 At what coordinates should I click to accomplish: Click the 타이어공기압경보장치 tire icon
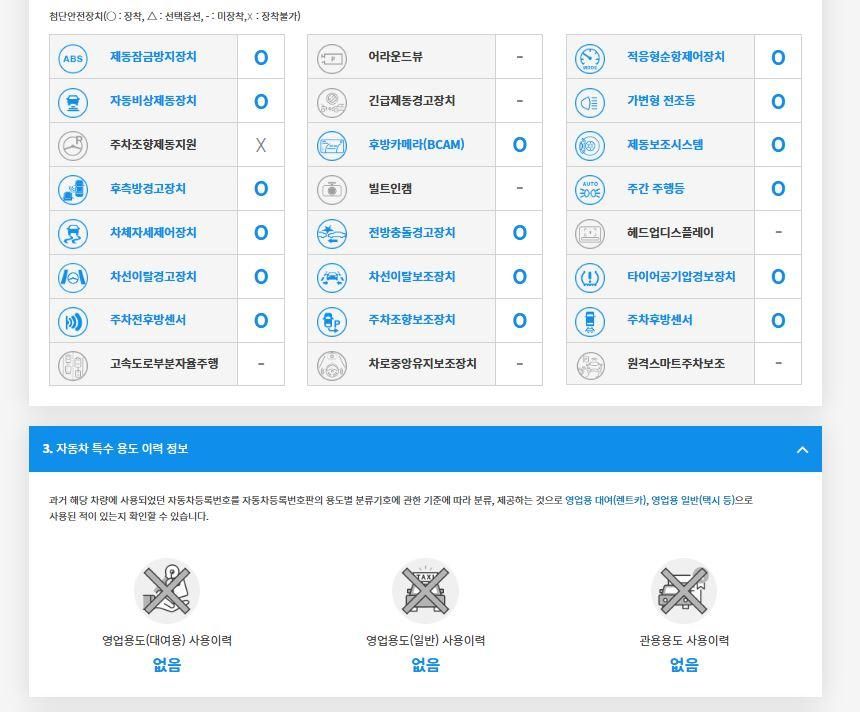[x=590, y=278]
